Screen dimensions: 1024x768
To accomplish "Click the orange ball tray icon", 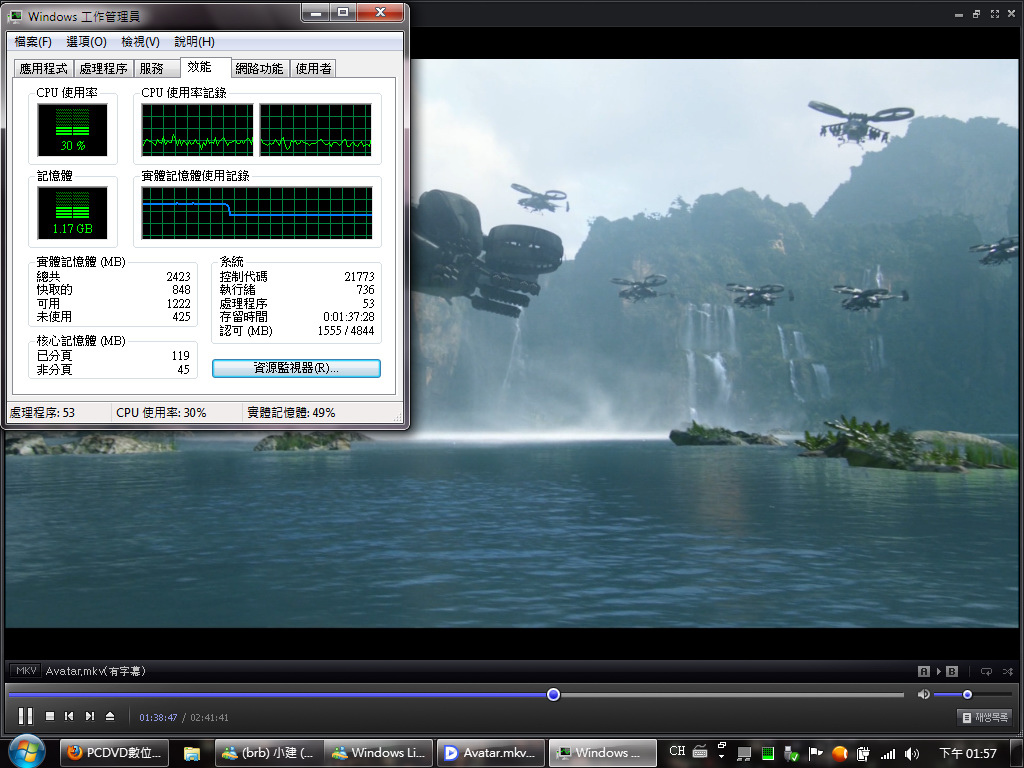I will [x=840, y=754].
